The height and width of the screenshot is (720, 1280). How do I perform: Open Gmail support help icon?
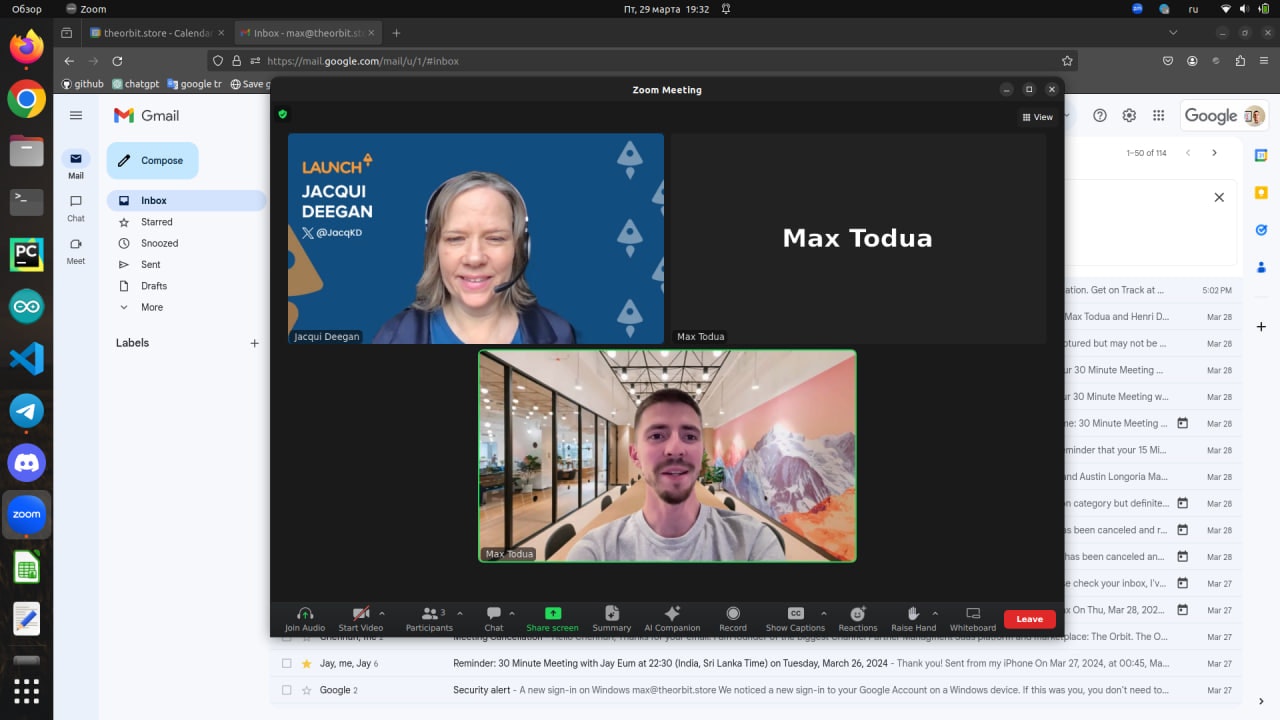(1100, 116)
